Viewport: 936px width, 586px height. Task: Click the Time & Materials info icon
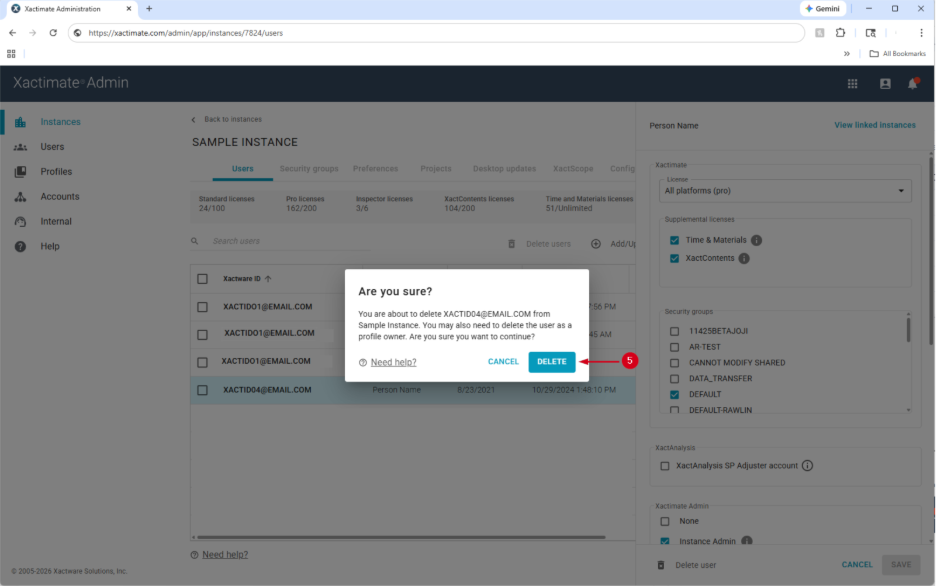click(x=756, y=240)
